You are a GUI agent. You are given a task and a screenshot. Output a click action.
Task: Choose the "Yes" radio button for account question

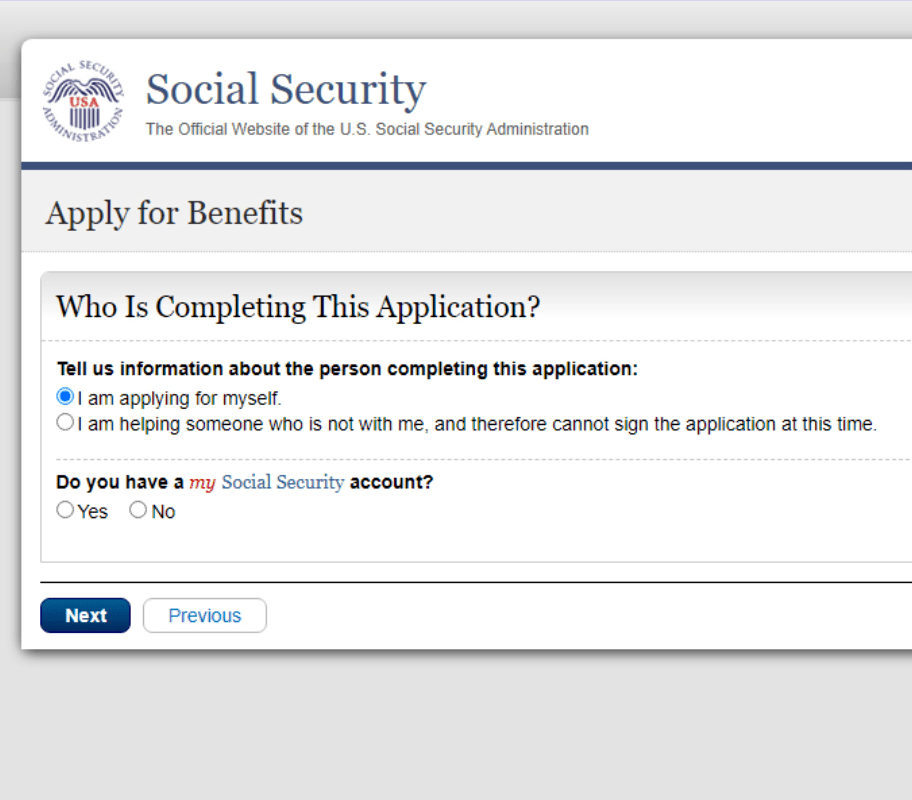tap(66, 511)
